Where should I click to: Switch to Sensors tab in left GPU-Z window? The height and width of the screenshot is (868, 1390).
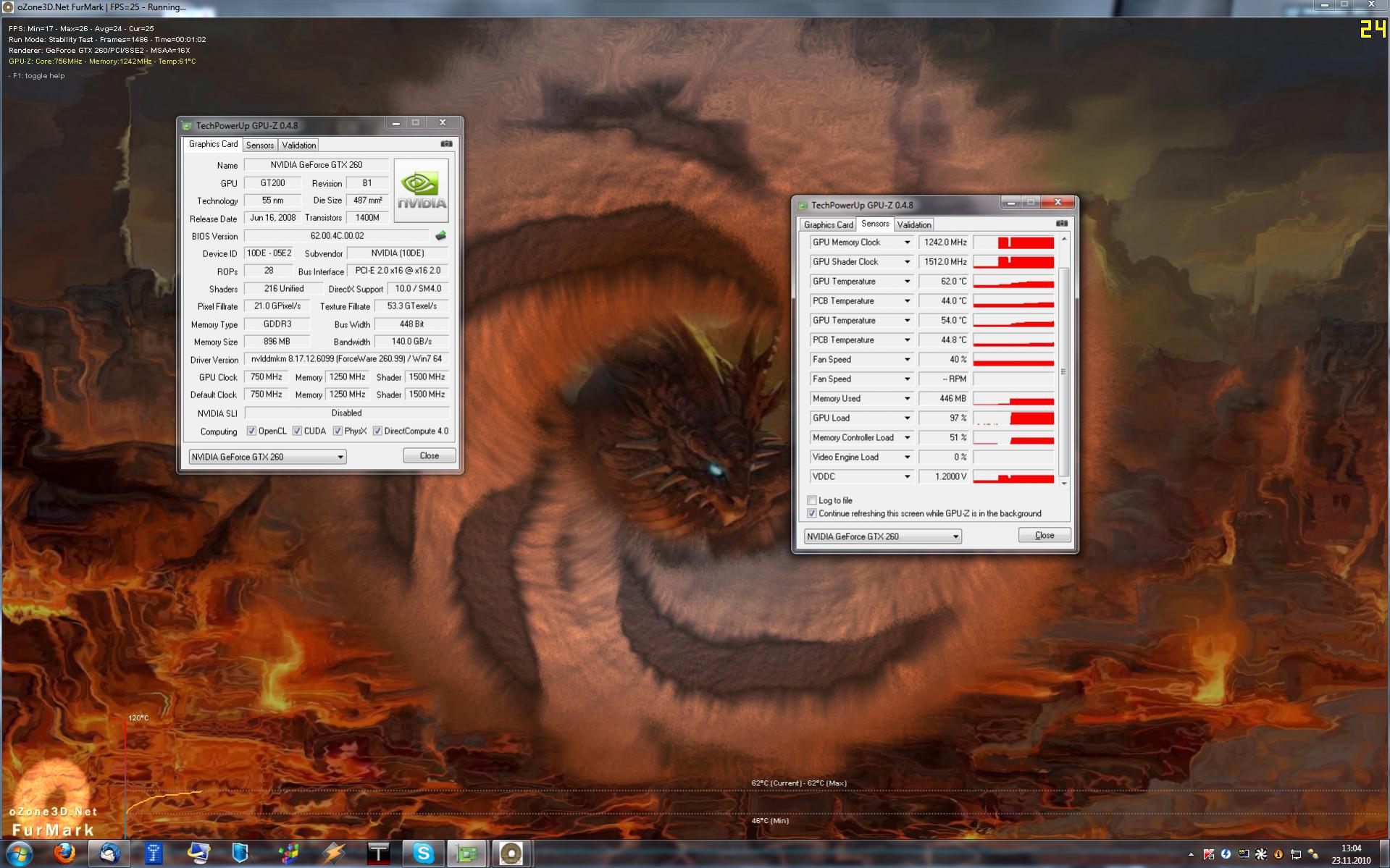(x=260, y=146)
